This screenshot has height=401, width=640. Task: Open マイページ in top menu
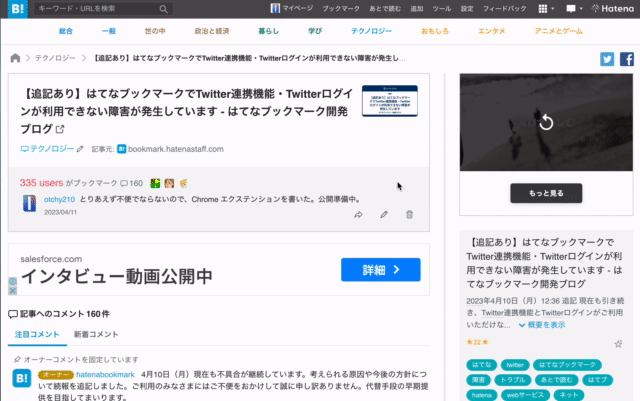(292, 8)
